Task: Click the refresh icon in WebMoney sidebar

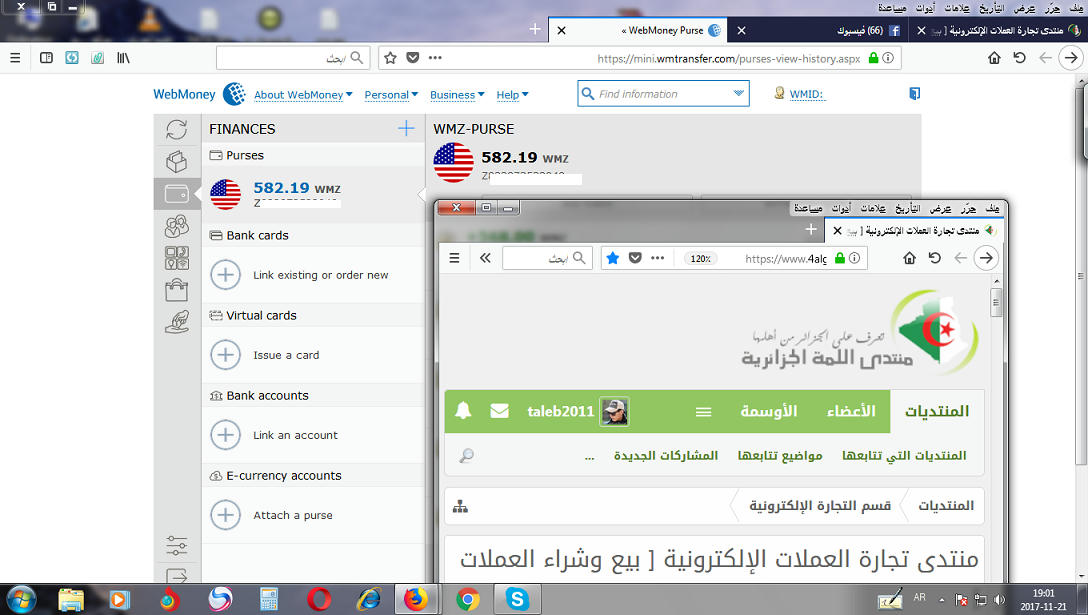Action: (x=177, y=129)
